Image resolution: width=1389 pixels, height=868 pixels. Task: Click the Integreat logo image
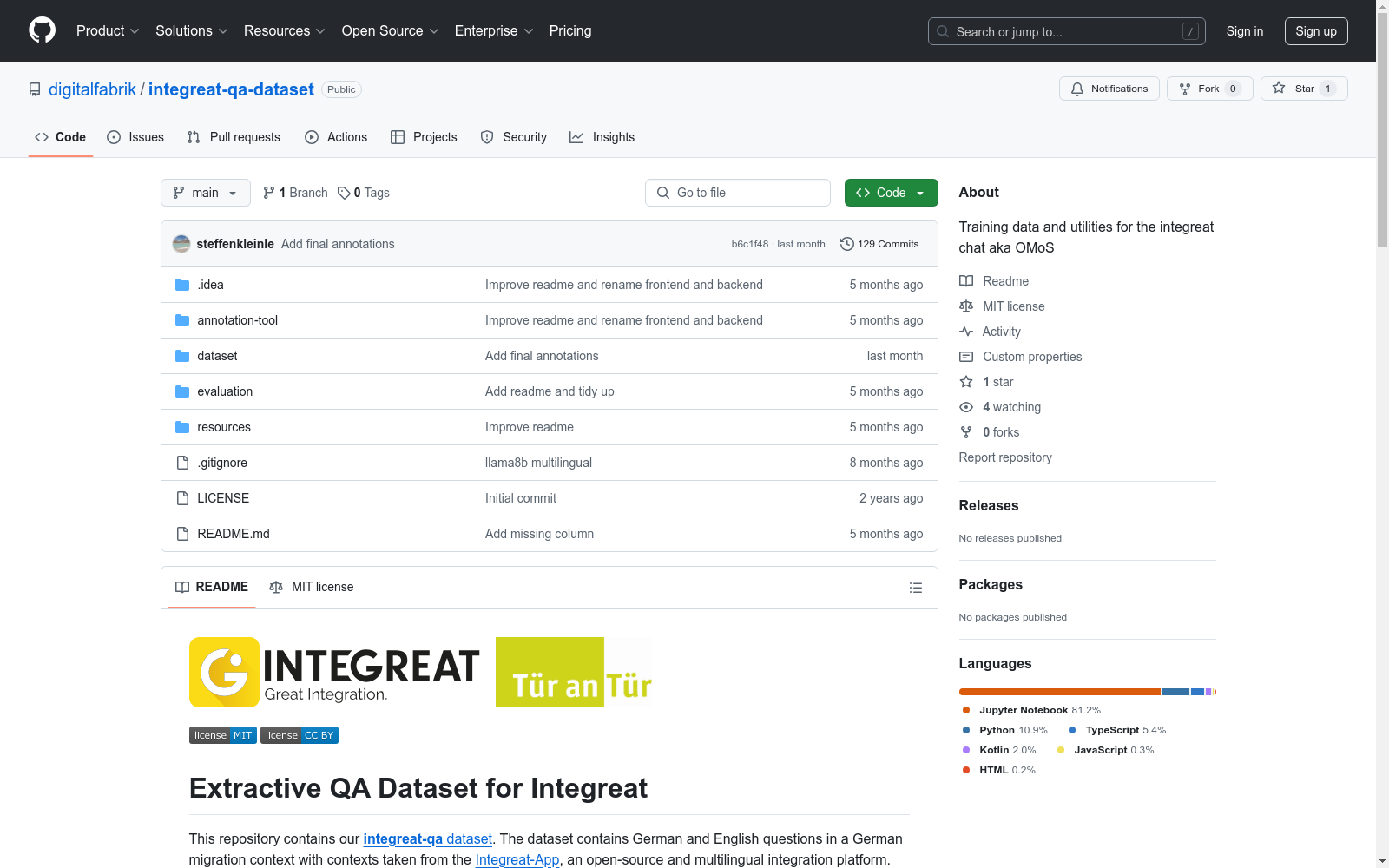(x=334, y=672)
